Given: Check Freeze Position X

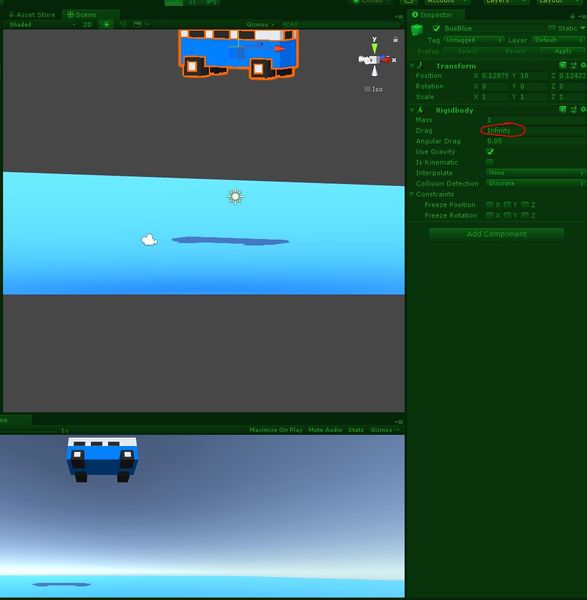Looking at the screenshot, I should pos(489,205).
